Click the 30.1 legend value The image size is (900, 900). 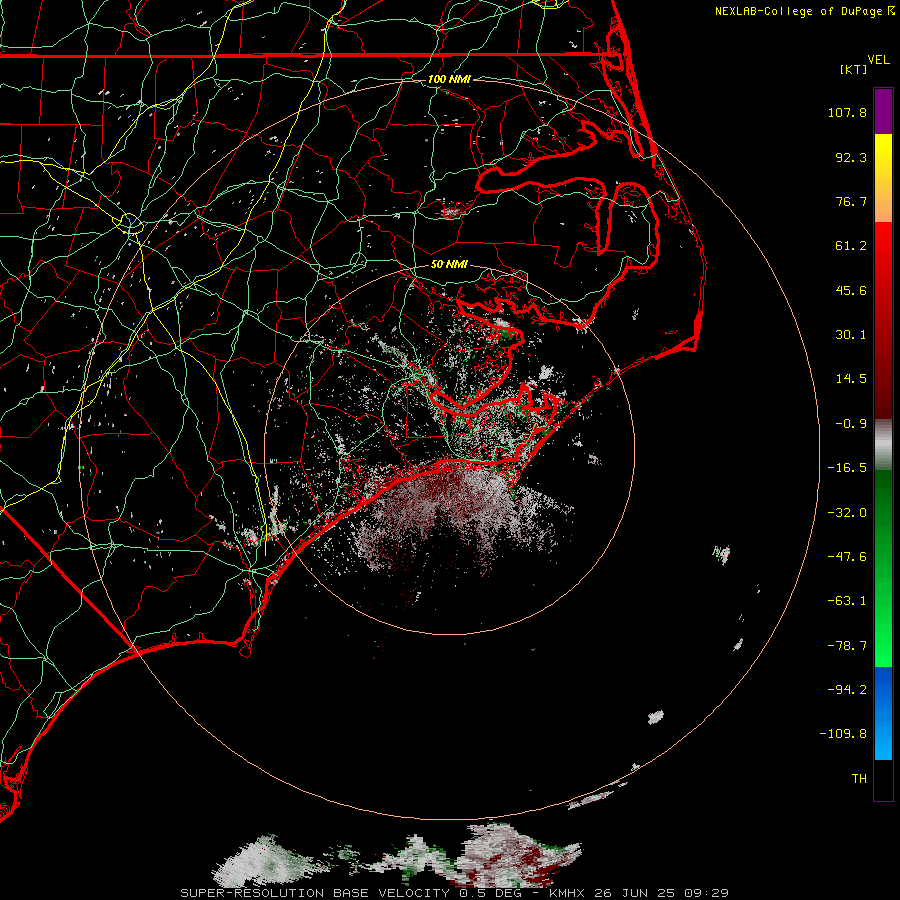851,335
